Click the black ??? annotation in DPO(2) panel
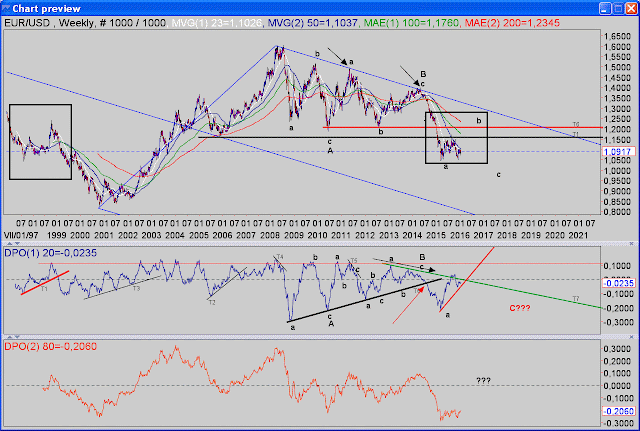The width and height of the screenshot is (640, 431). point(483,380)
